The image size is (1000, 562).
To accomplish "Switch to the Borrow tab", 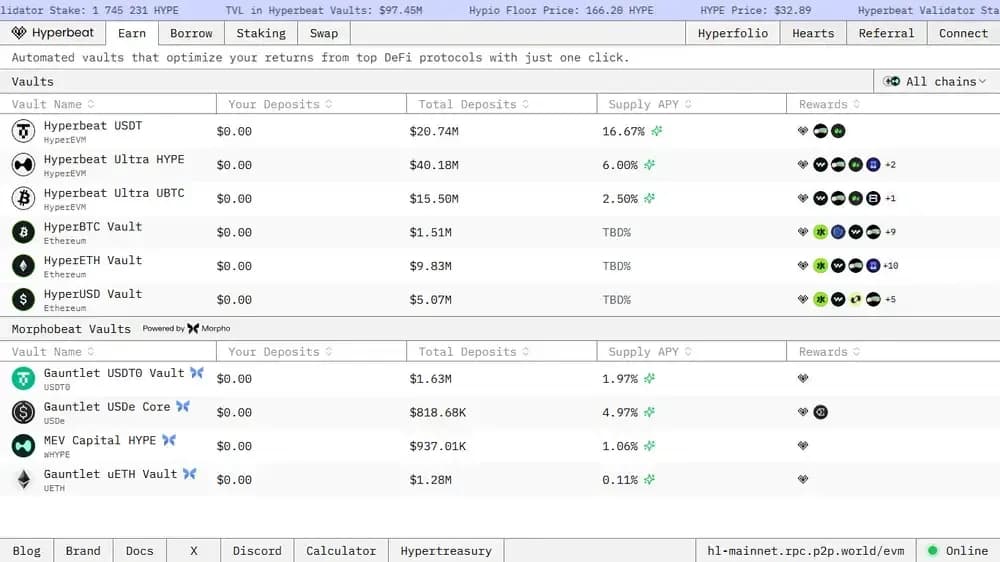I will point(191,33).
